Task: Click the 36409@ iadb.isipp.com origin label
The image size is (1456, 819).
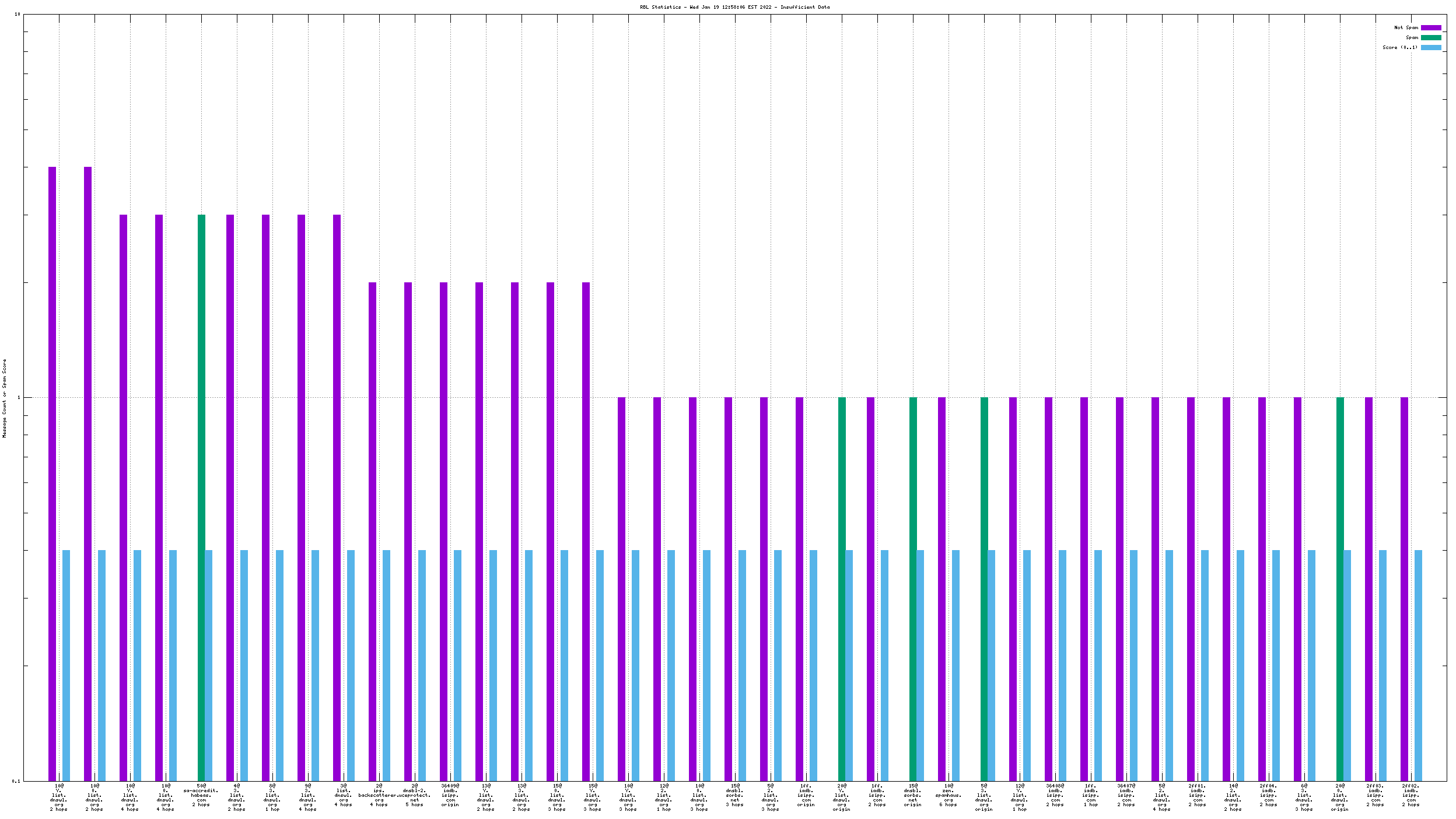Action: tap(450, 795)
